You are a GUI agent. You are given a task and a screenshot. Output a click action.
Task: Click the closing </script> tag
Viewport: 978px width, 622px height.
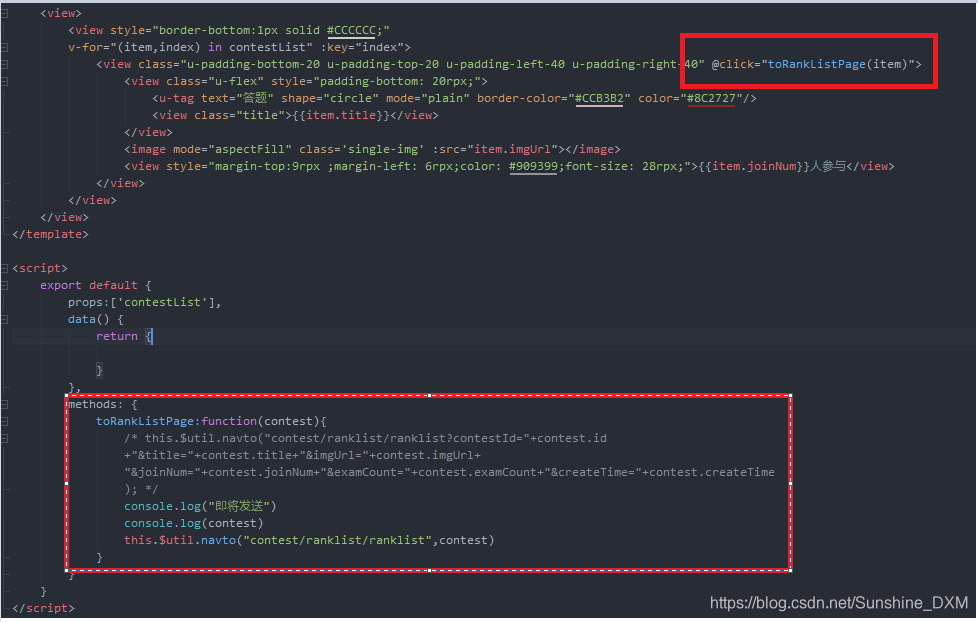[x=43, y=608]
